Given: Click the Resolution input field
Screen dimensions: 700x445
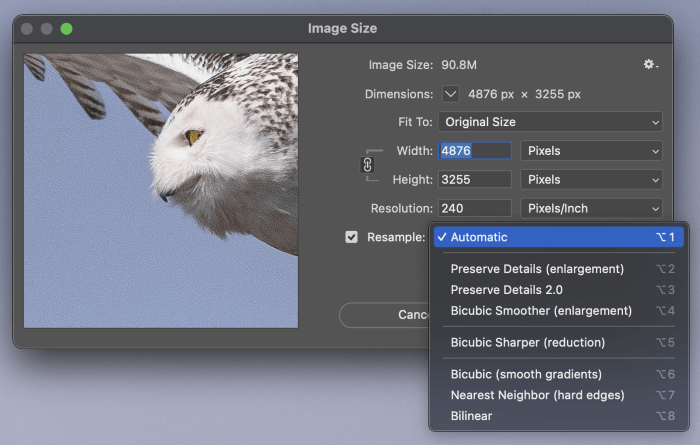Looking at the screenshot, I should [x=475, y=209].
